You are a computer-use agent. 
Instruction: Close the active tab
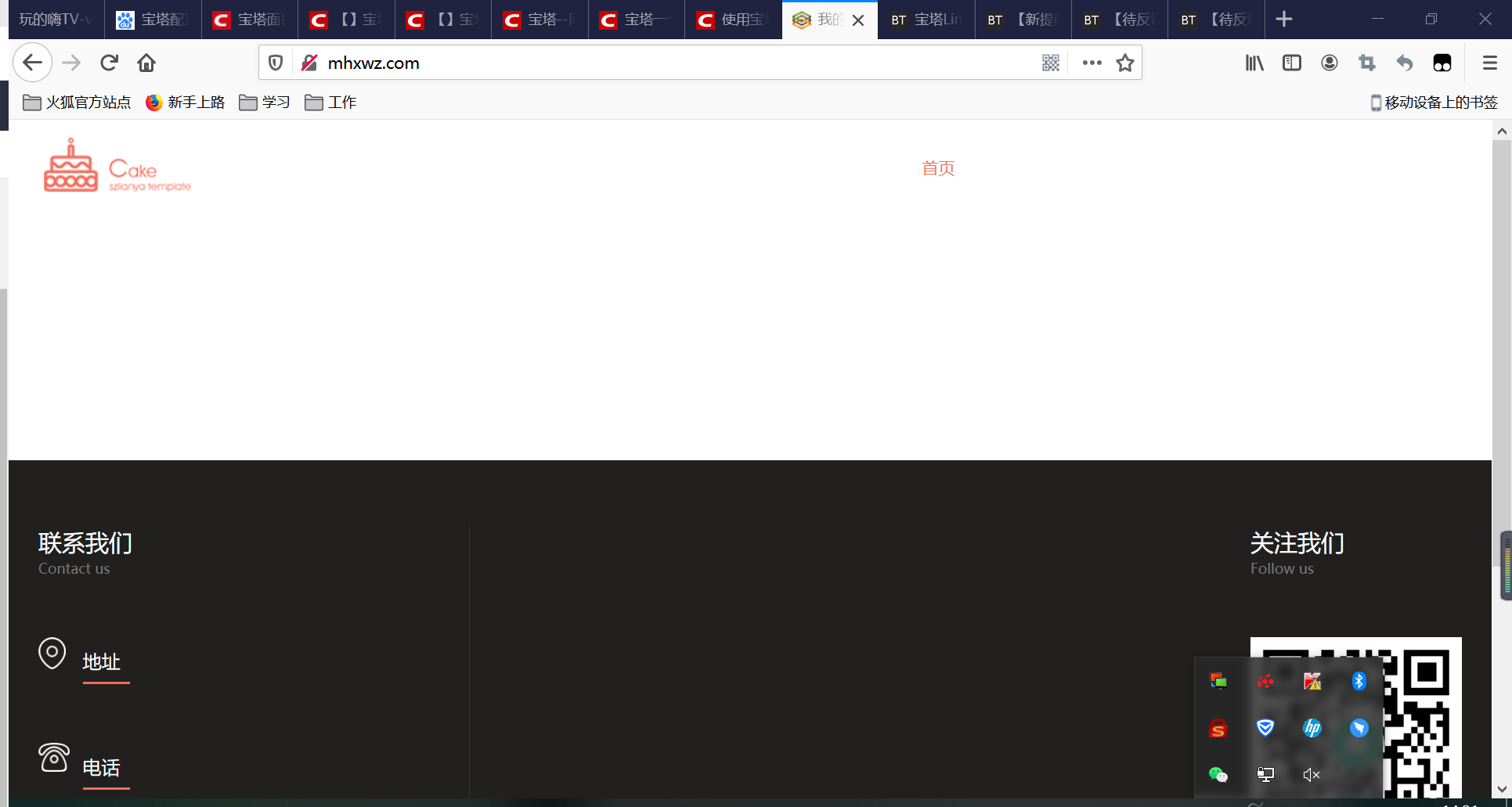pyautogui.click(x=858, y=20)
